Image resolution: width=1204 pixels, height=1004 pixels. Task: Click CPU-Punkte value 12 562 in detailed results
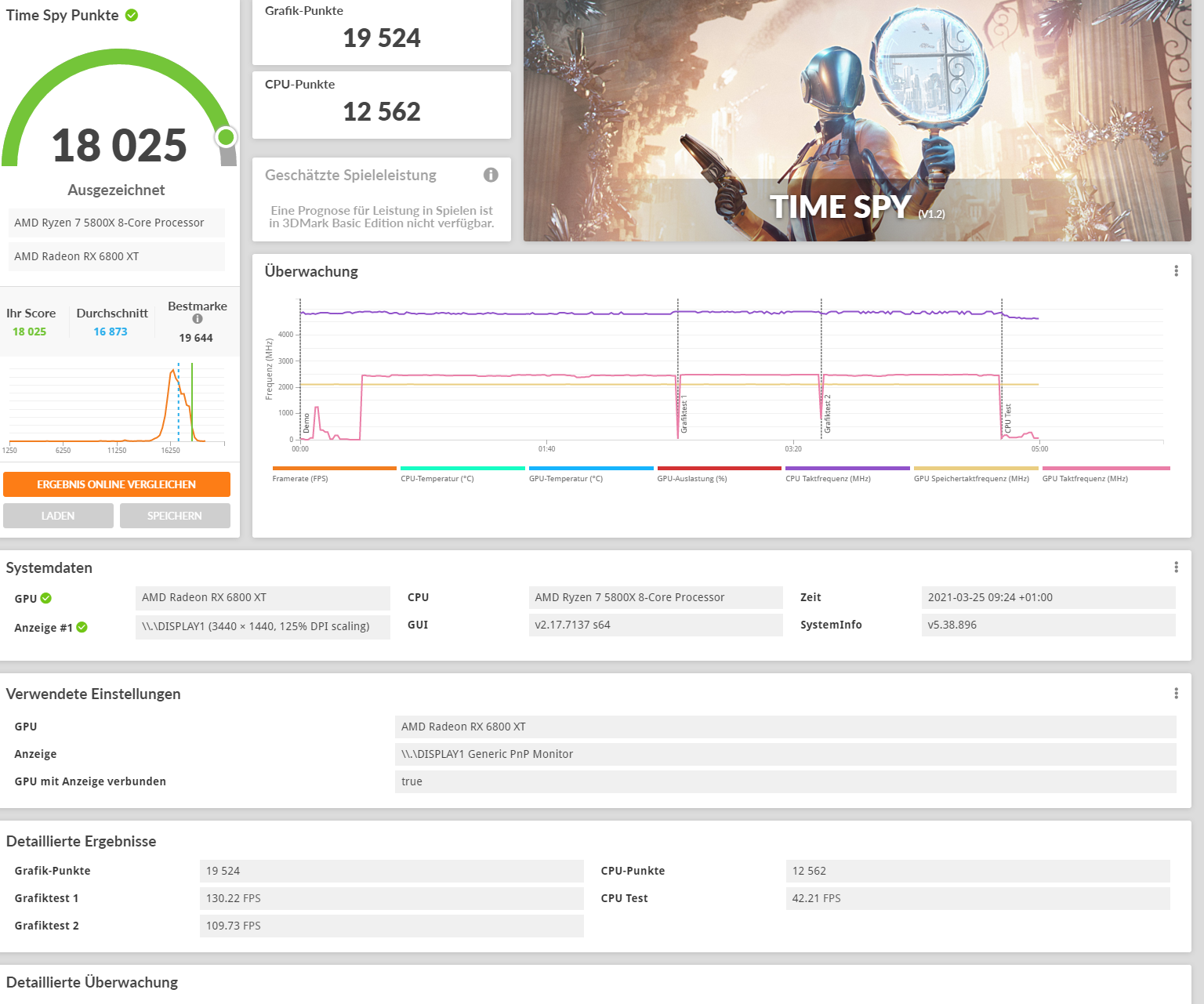(x=978, y=871)
